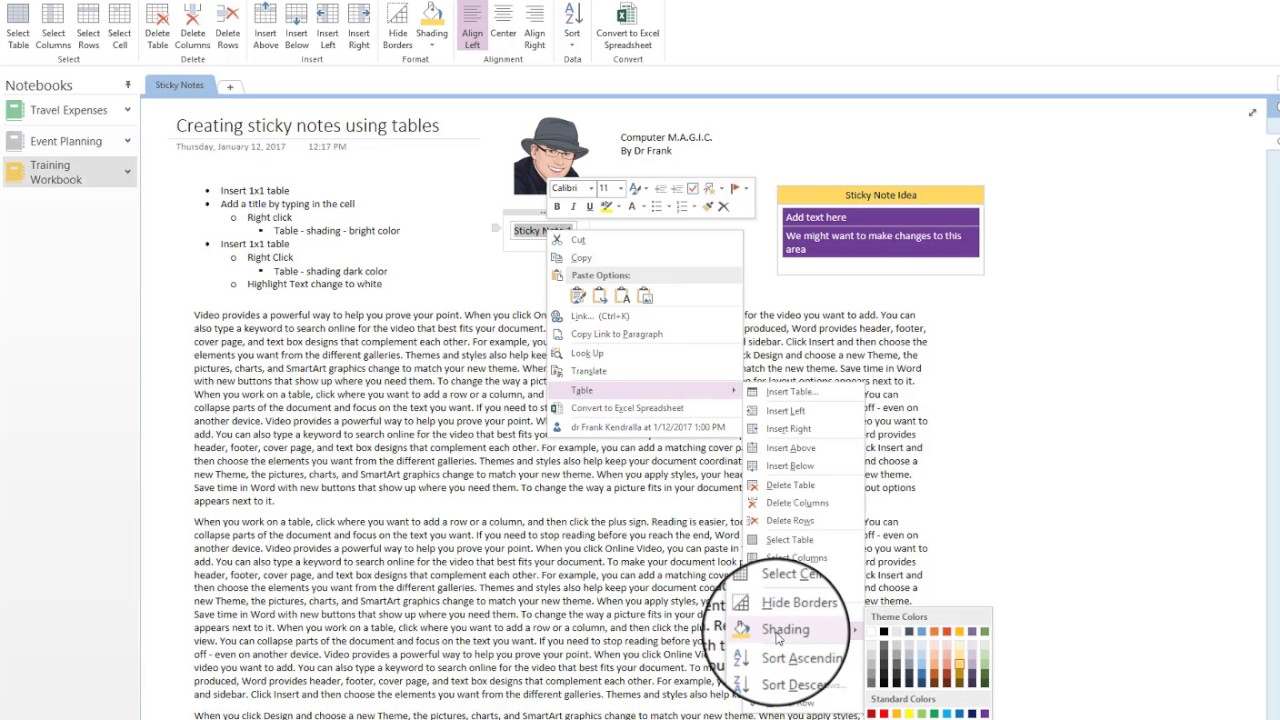The width and height of the screenshot is (1280, 720).
Task: Choose the Paste Text Only option icon
Action: pyautogui.click(x=622, y=295)
